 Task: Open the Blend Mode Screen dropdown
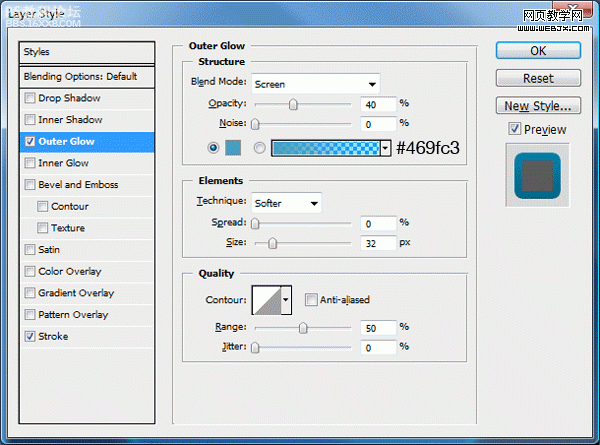coord(315,84)
